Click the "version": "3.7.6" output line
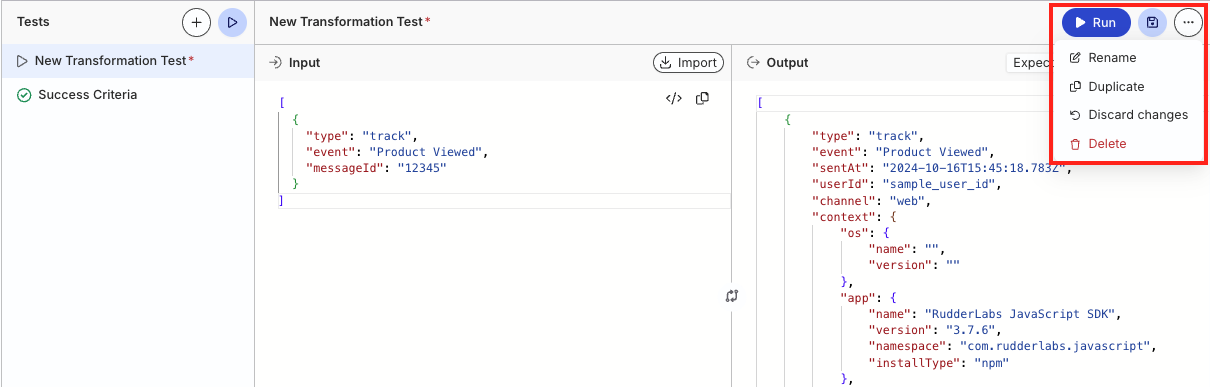Screen dimensions: 1210x387 point(934,330)
